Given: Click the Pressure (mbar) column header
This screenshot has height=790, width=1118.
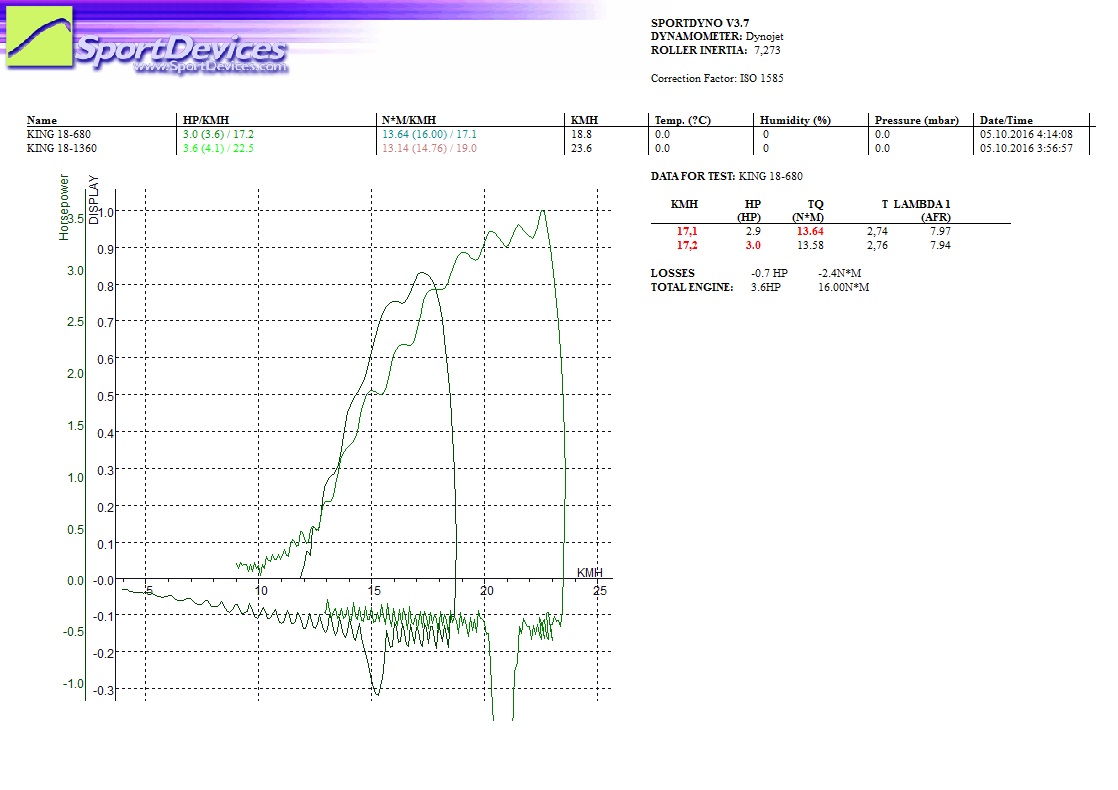Looking at the screenshot, I should [x=917, y=120].
